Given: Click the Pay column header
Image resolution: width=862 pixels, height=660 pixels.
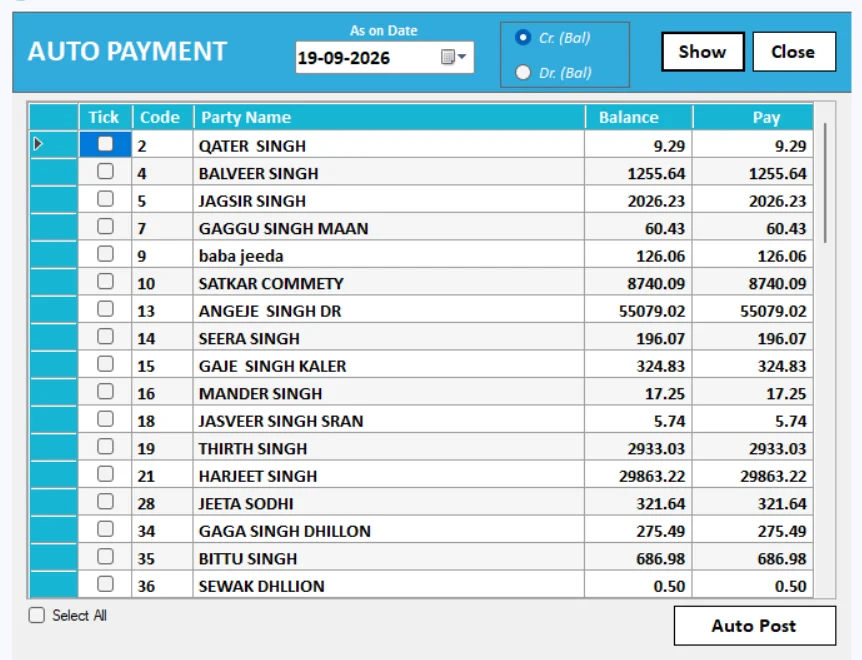Looking at the screenshot, I should [753, 117].
